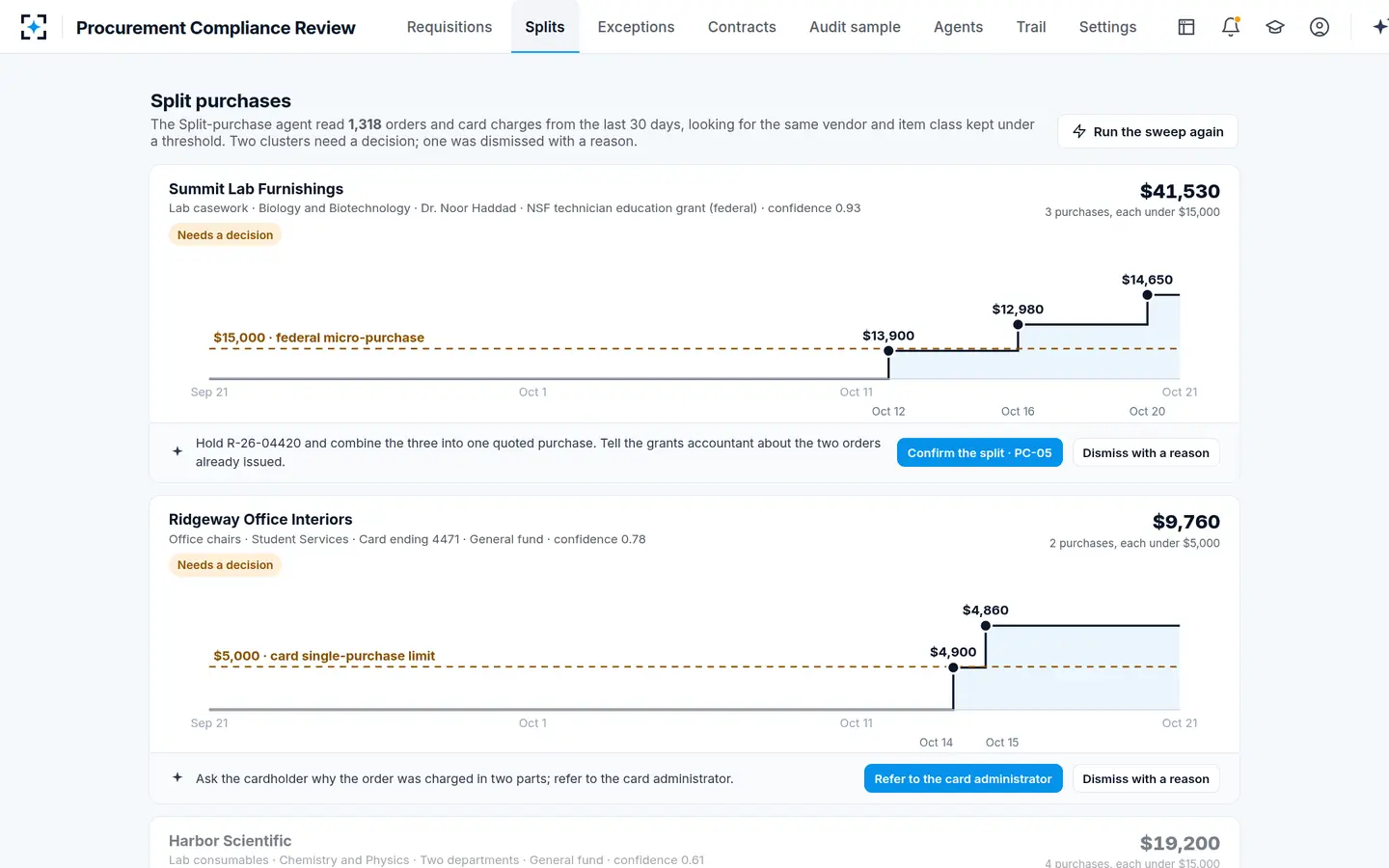Select the $14,650 point on Summit chart
This screenshot has height=868, width=1389.
point(1147,295)
